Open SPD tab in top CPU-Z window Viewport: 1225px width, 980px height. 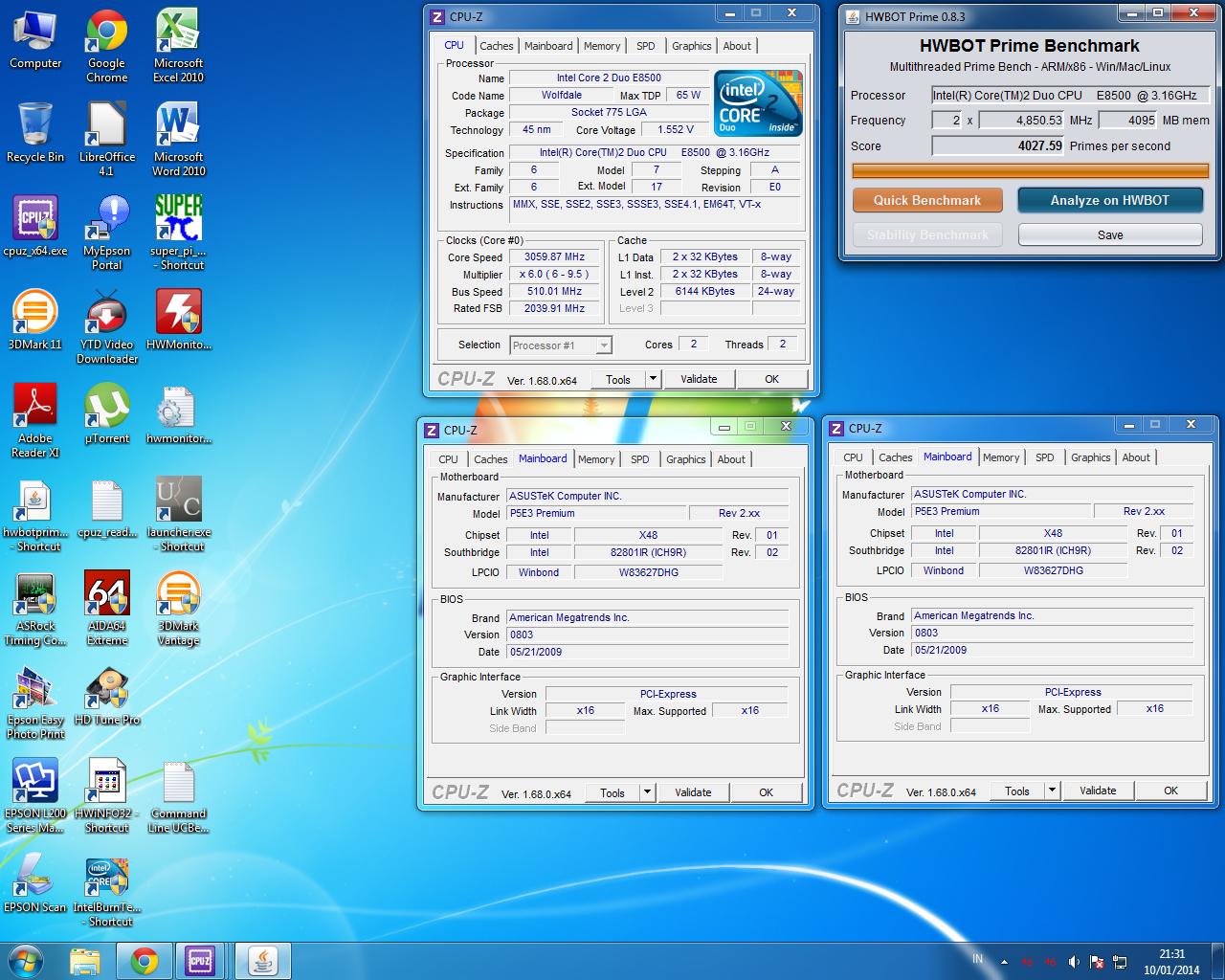646,46
